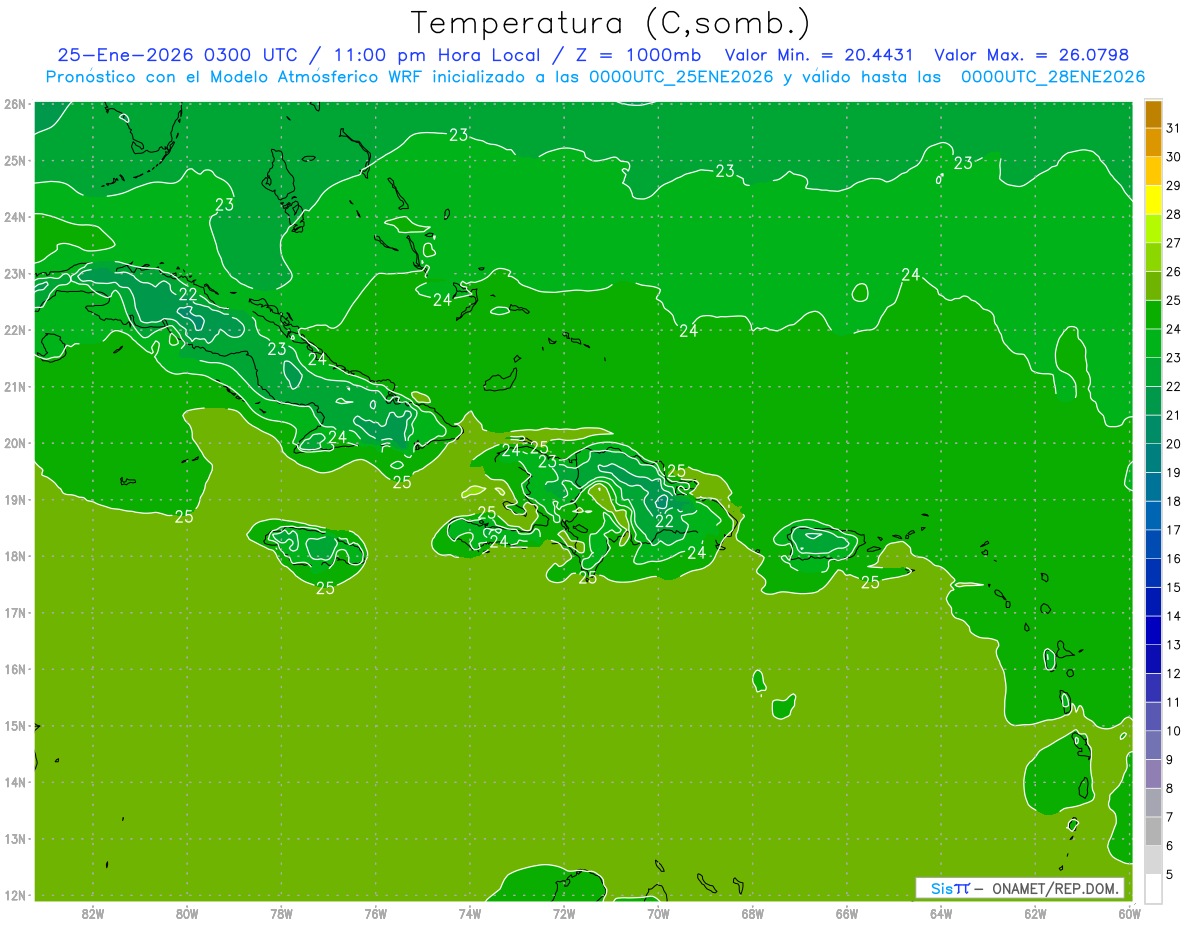The image size is (1200, 927).
Task: Click the '70W' longitude axis label
Action: pos(658,913)
